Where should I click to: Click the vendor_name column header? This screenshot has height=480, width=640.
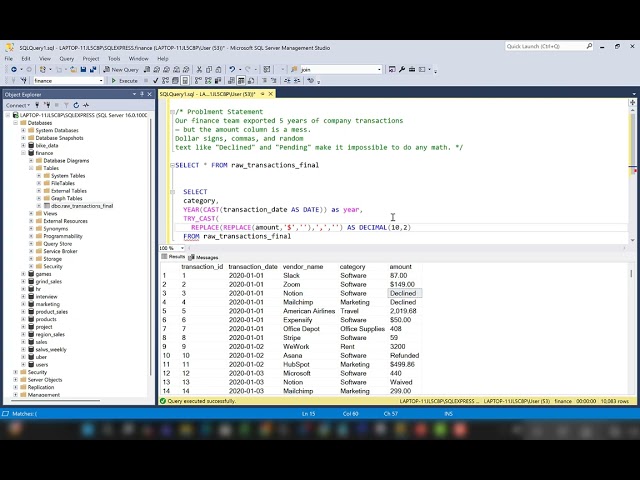point(303,267)
